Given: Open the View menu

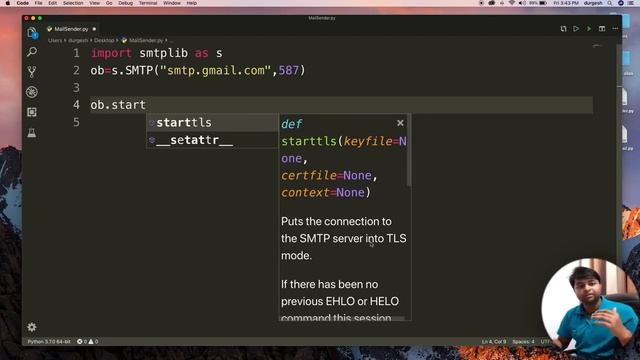Looking at the screenshot, I should tap(95, 3).
